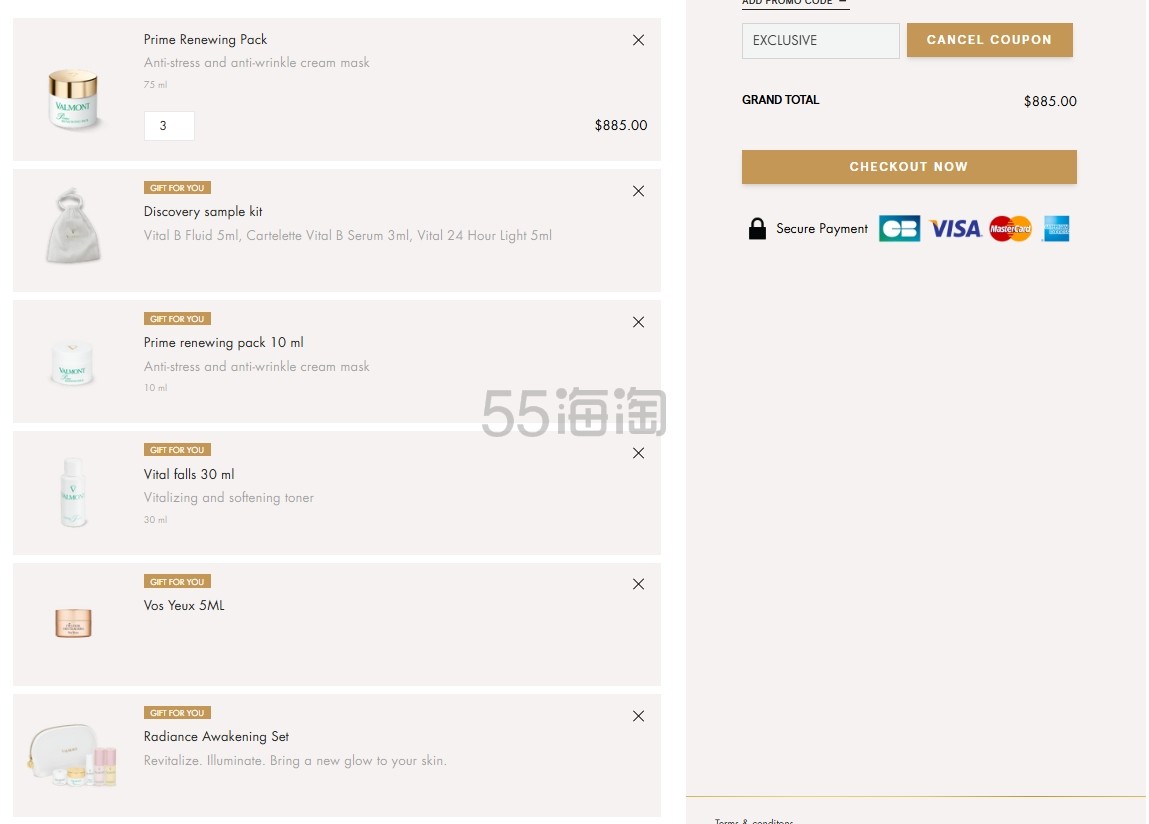Image resolution: width=1149 pixels, height=824 pixels.
Task: Edit the Prime Renewing Pack quantity field
Action: tap(169, 126)
